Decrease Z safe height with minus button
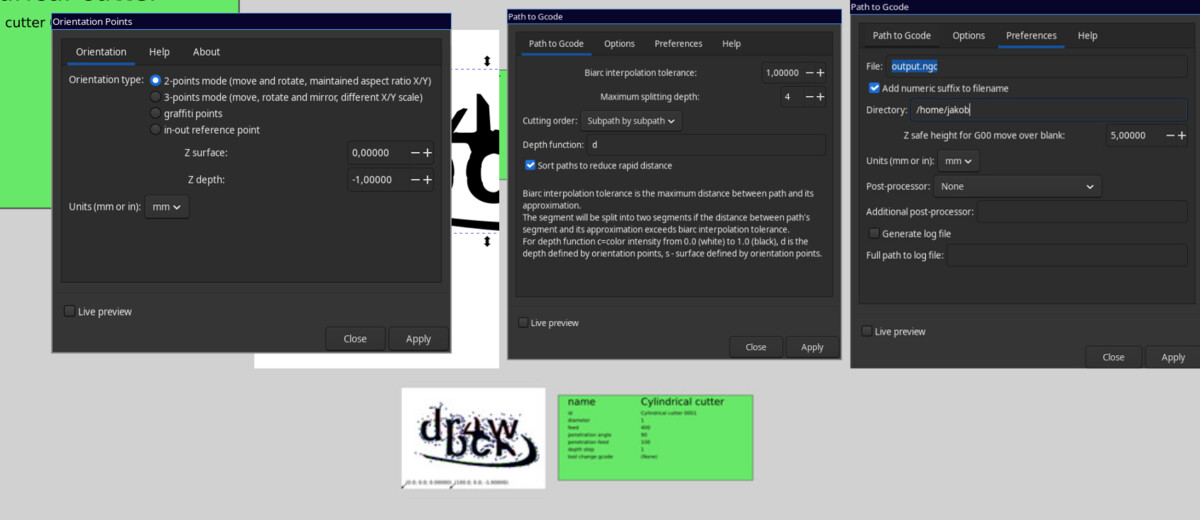Screen dimensions: 1200x520 pyautogui.click(x=1168, y=135)
